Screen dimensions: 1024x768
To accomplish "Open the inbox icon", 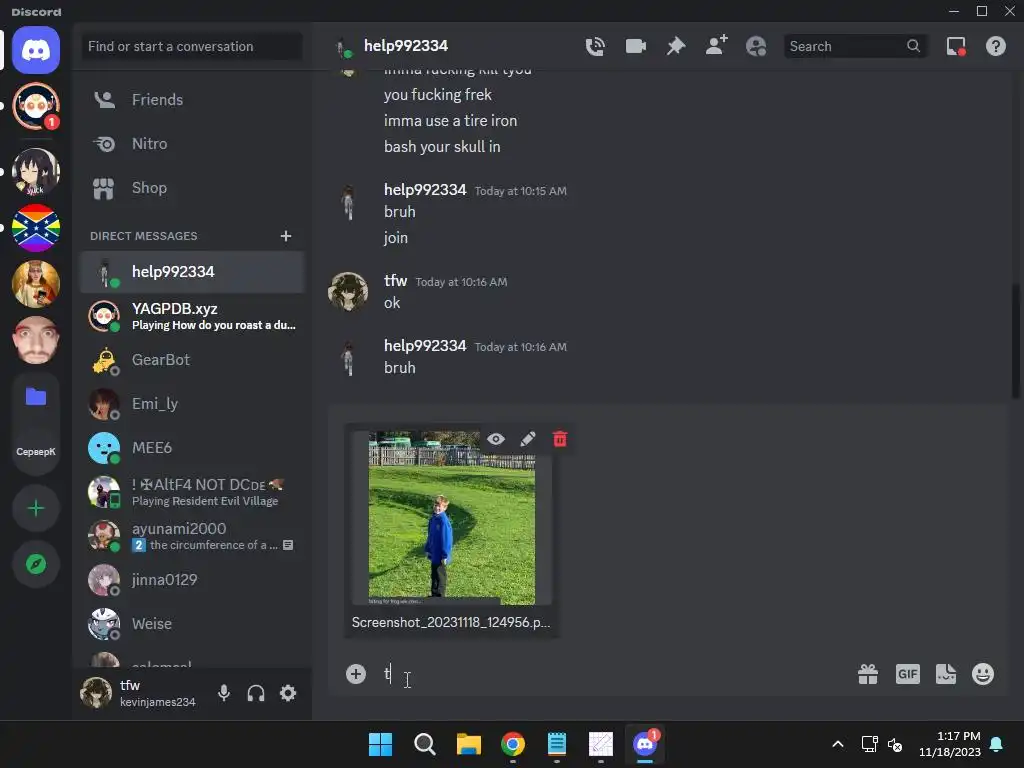I will (956, 46).
